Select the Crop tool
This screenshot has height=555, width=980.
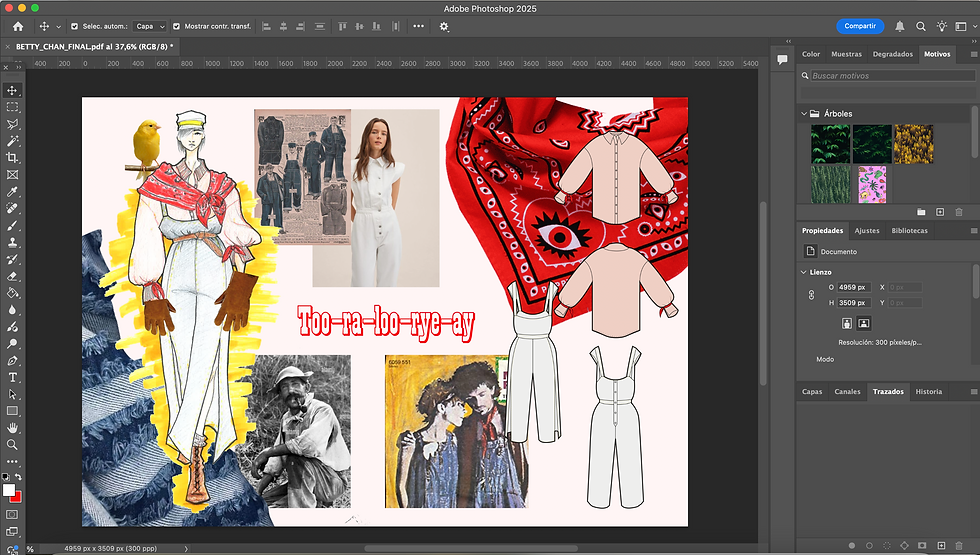[12, 158]
